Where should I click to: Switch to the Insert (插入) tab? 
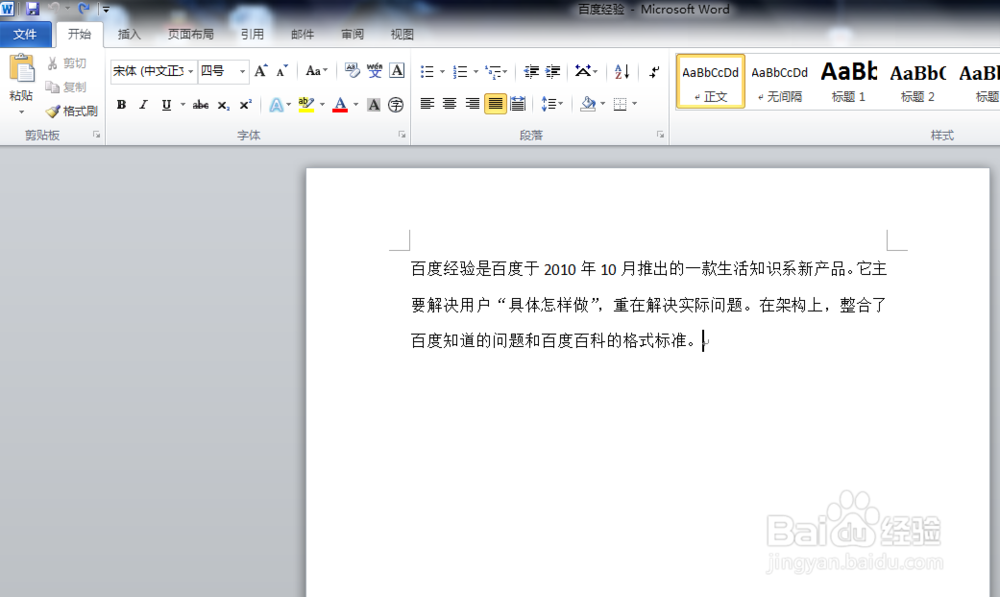point(129,34)
